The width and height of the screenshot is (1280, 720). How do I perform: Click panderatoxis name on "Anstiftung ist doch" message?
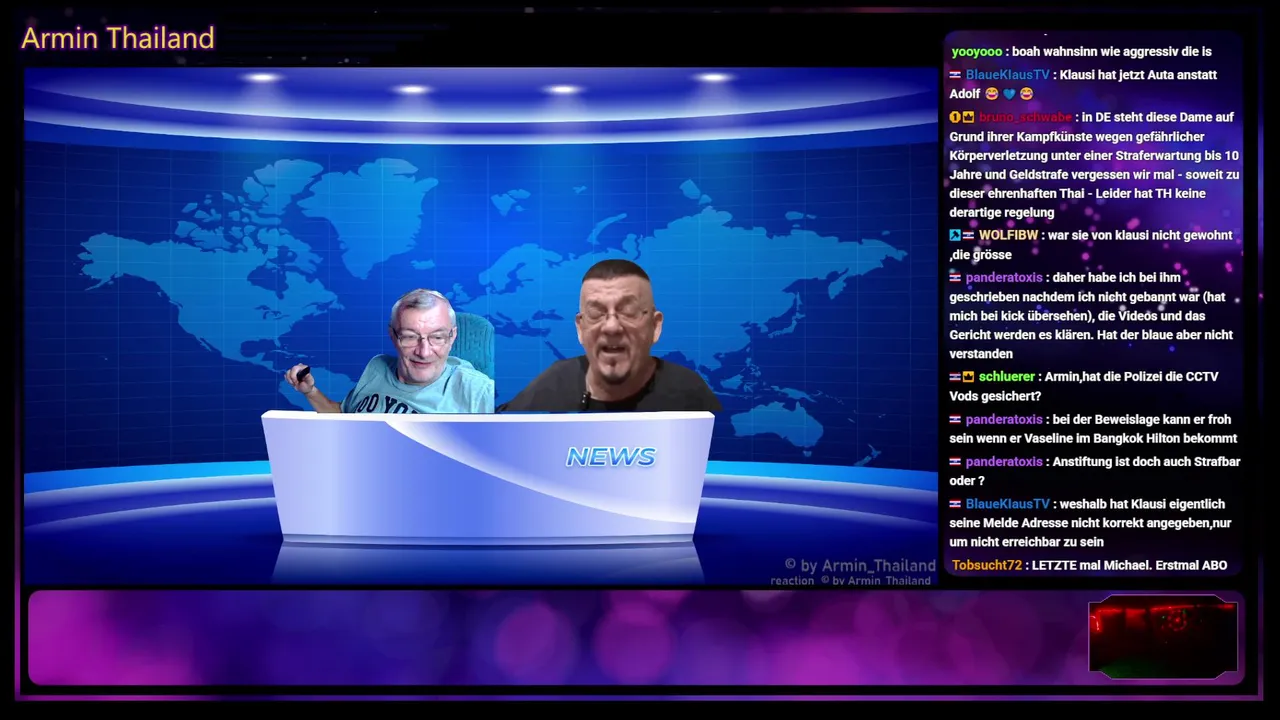click(x=1004, y=462)
